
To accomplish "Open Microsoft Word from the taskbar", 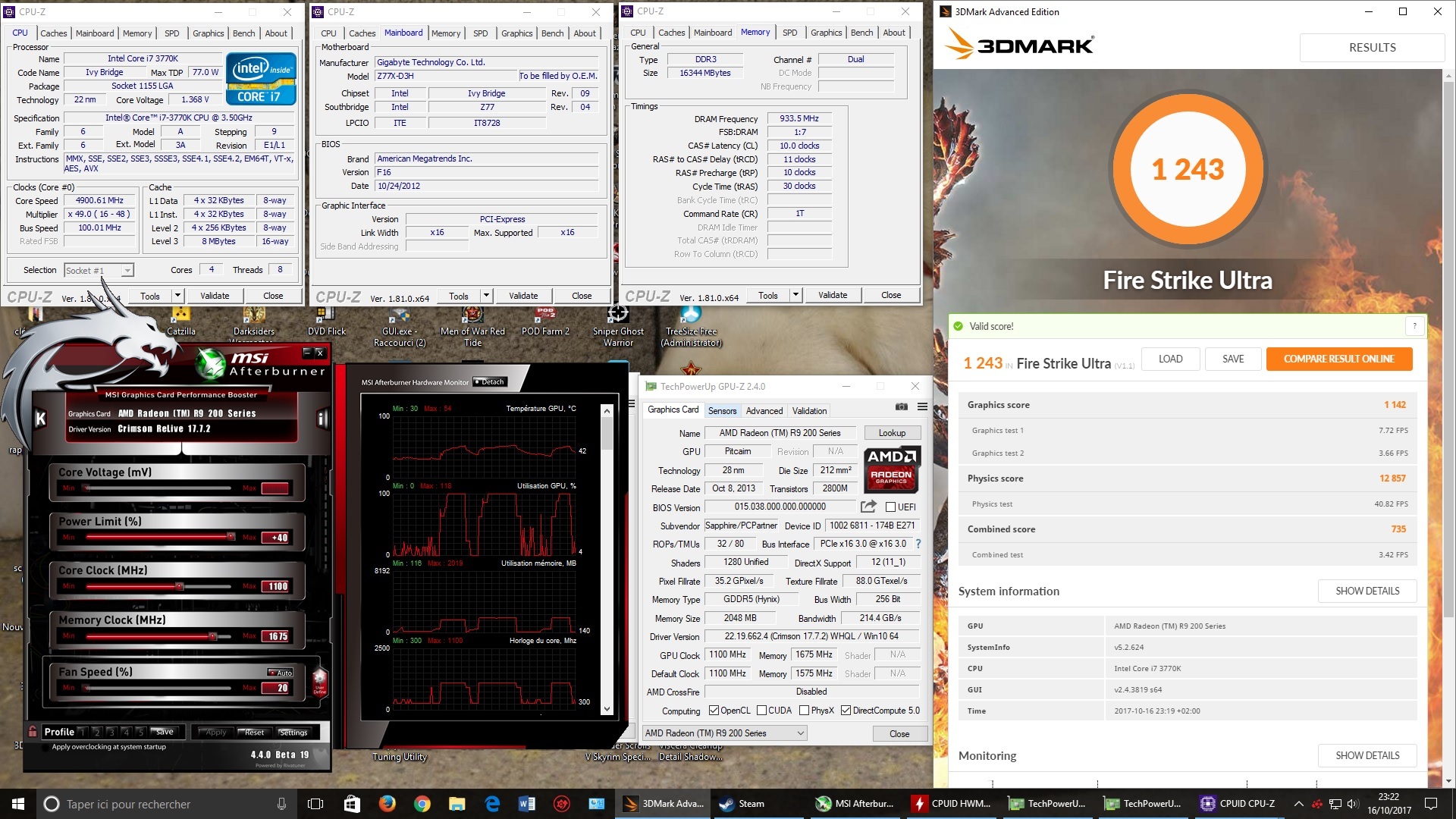I will [527, 804].
